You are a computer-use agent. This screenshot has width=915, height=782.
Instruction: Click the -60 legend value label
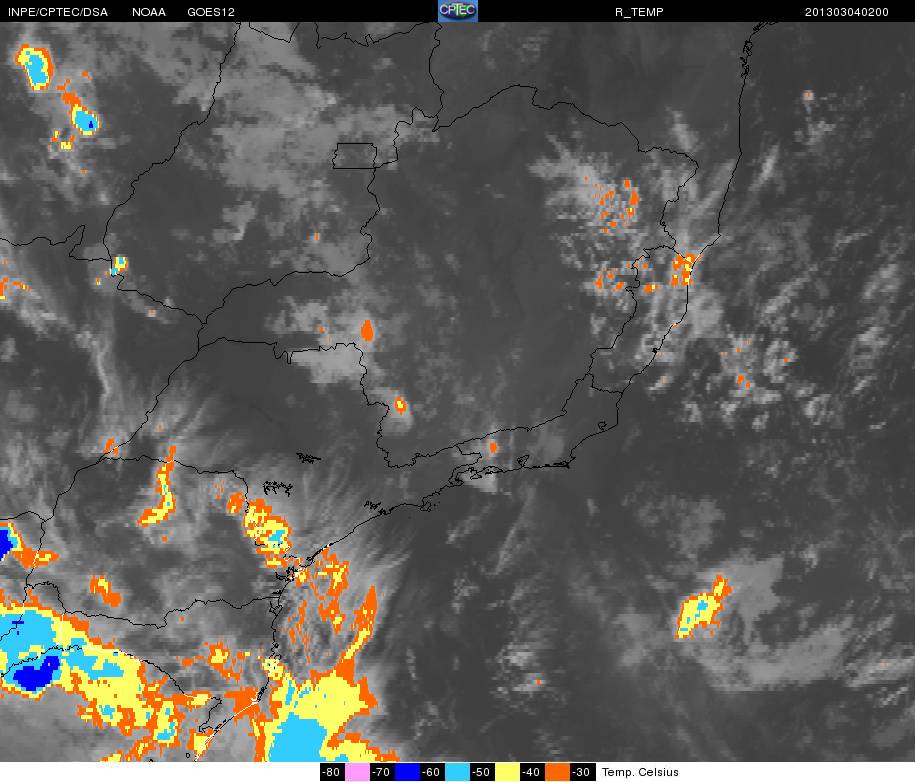(432, 772)
